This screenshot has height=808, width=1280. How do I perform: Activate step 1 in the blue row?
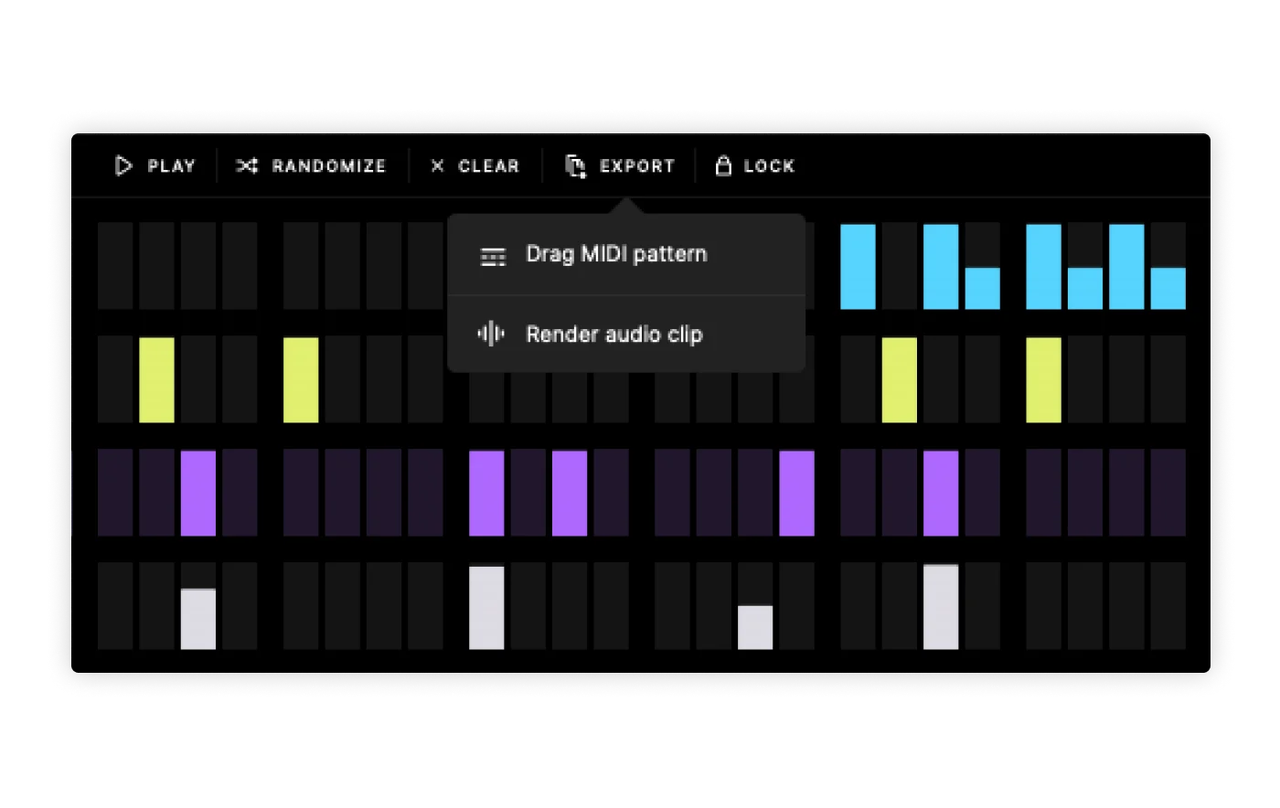click(x=115, y=266)
